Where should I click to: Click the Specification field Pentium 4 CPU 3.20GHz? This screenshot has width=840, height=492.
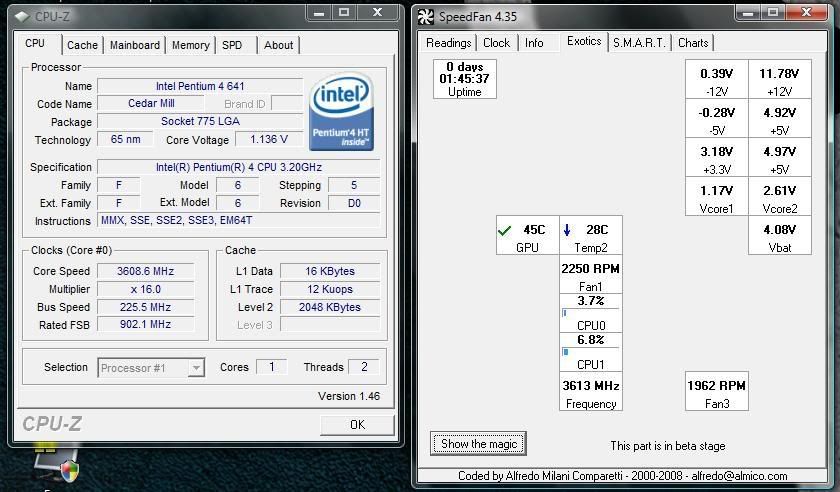coord(239,167)
